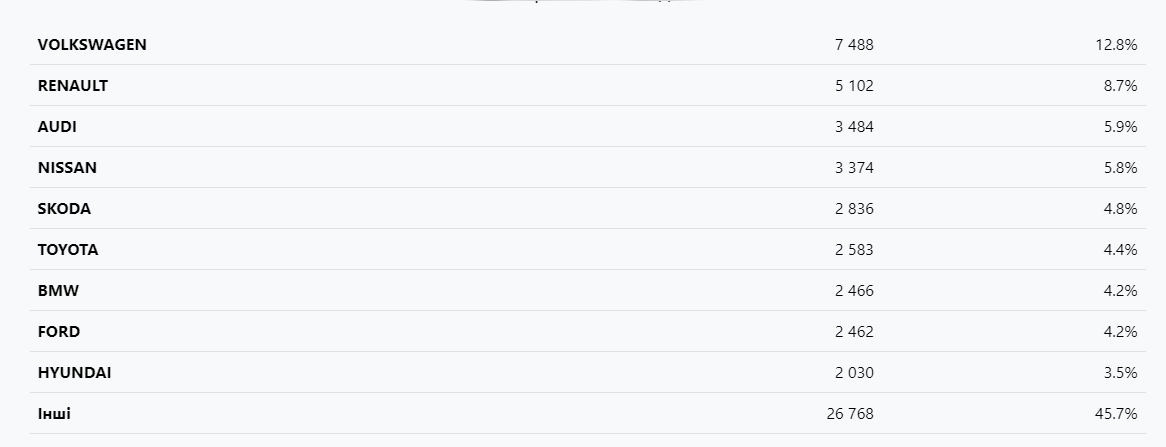Select the 8.7% share for Renault
The width and height of the screenshot is (1166, 447).
1120,86
